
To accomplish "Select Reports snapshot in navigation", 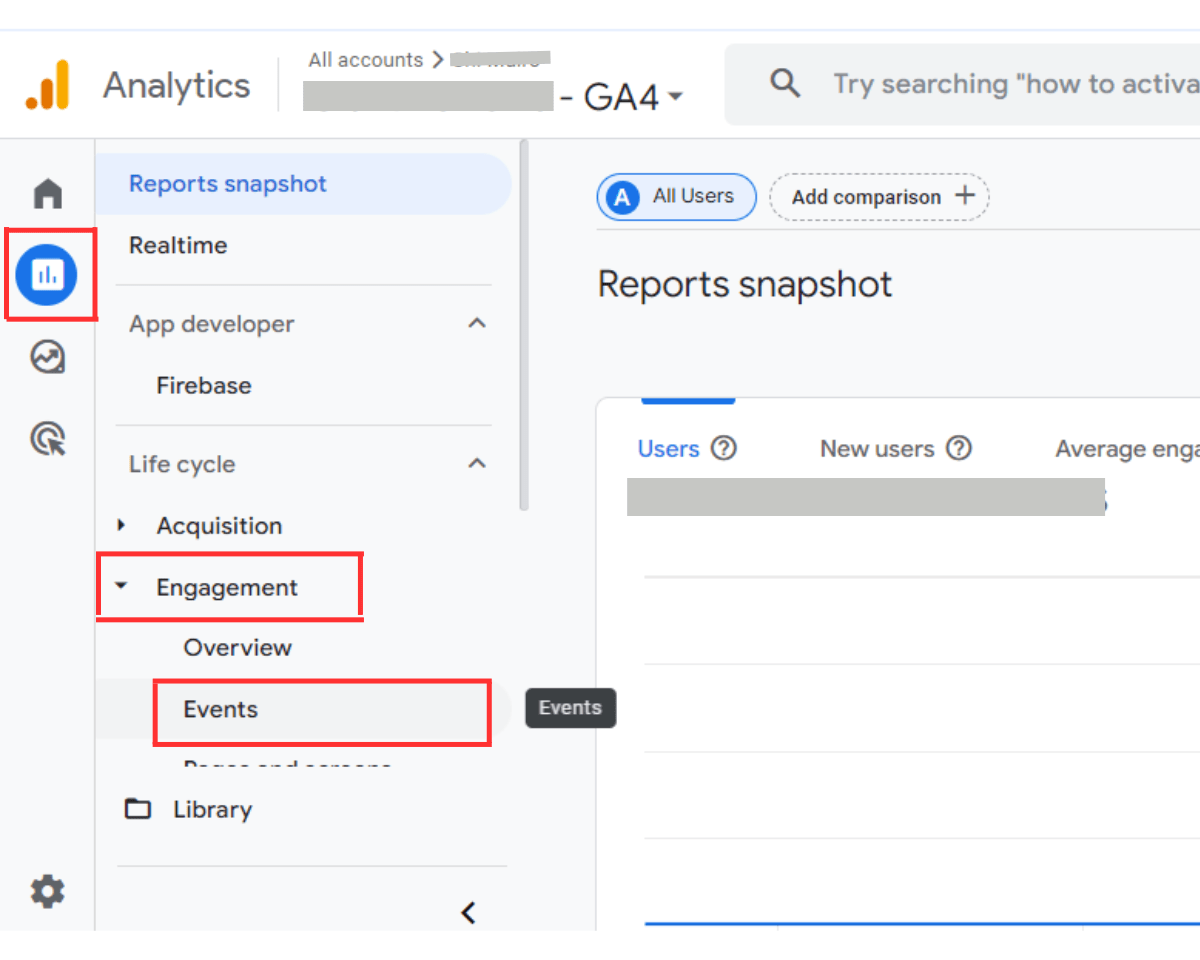I will point(304,184).
